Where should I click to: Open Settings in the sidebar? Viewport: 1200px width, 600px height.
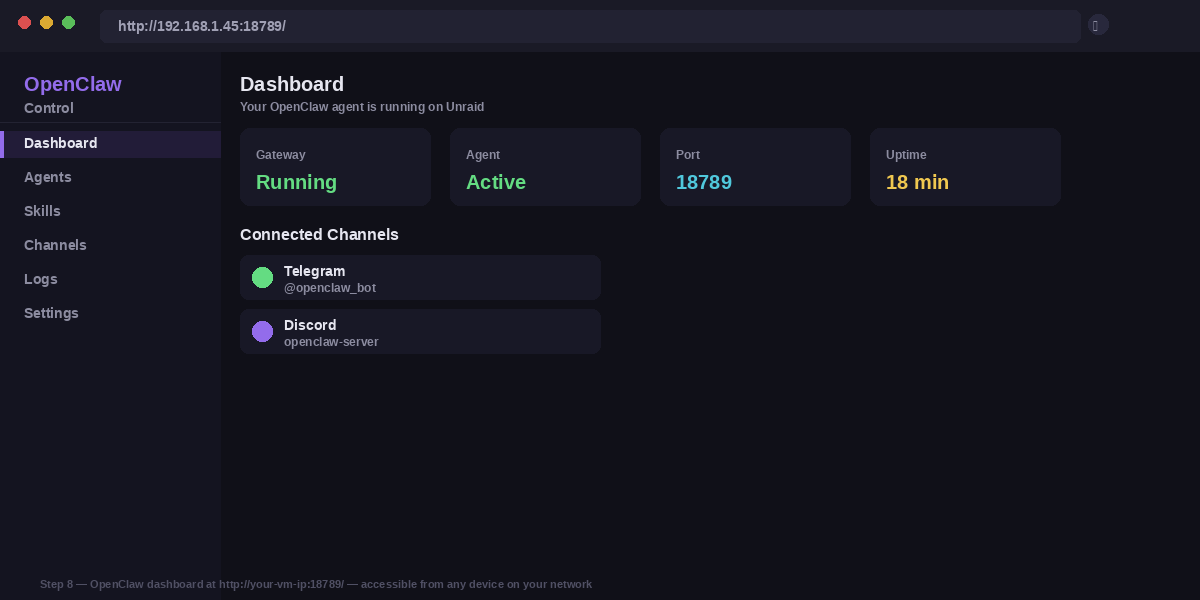click(51, 314)
